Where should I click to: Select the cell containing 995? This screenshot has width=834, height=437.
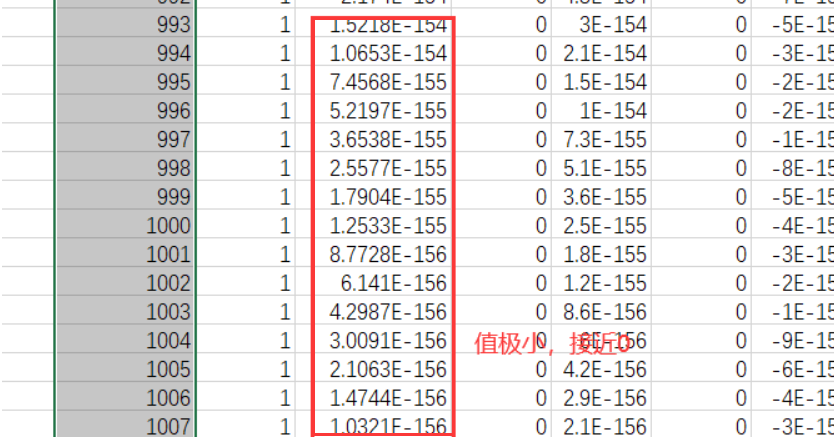pos(126,82)
